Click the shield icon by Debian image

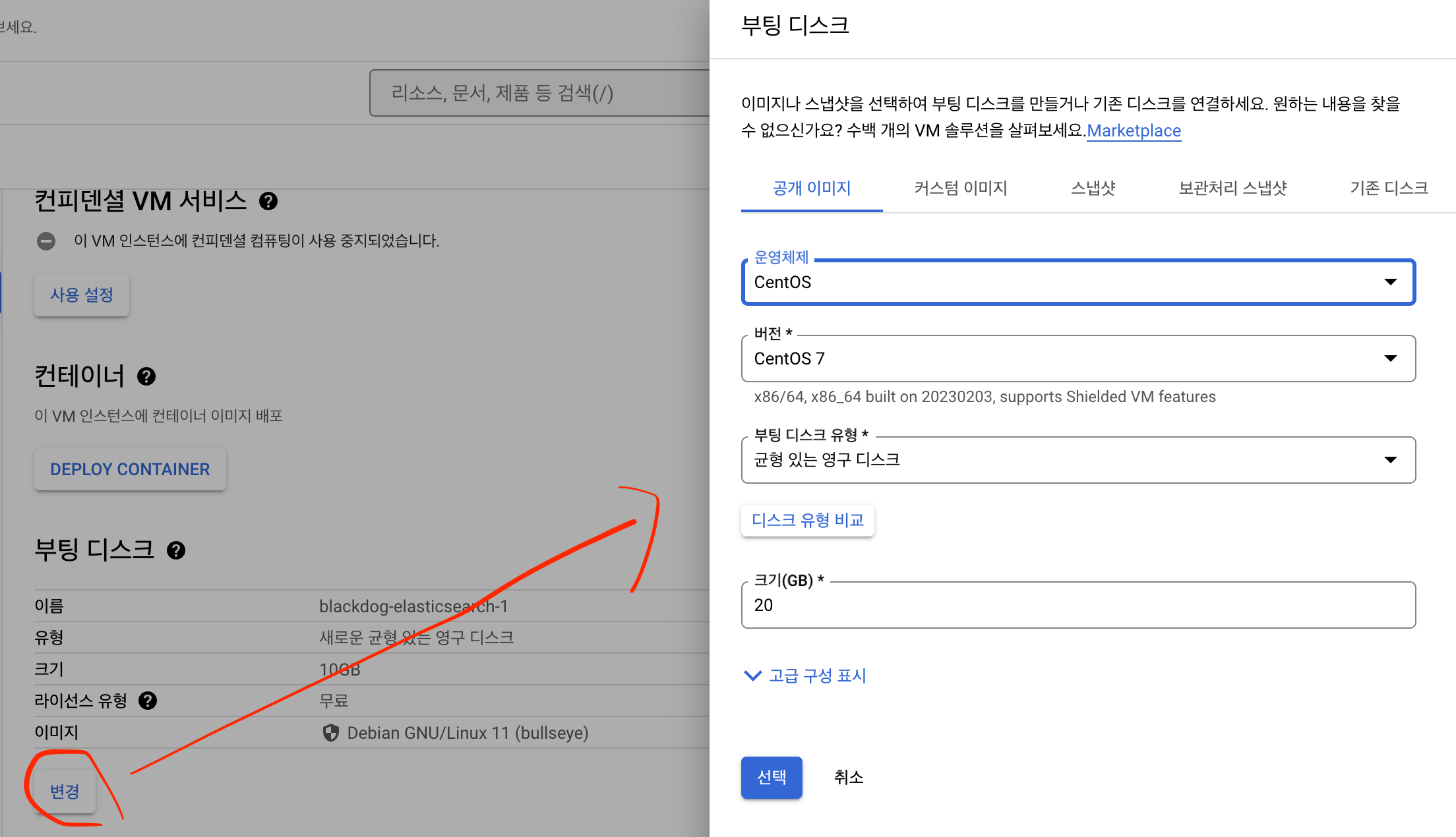tap(330, 733)
